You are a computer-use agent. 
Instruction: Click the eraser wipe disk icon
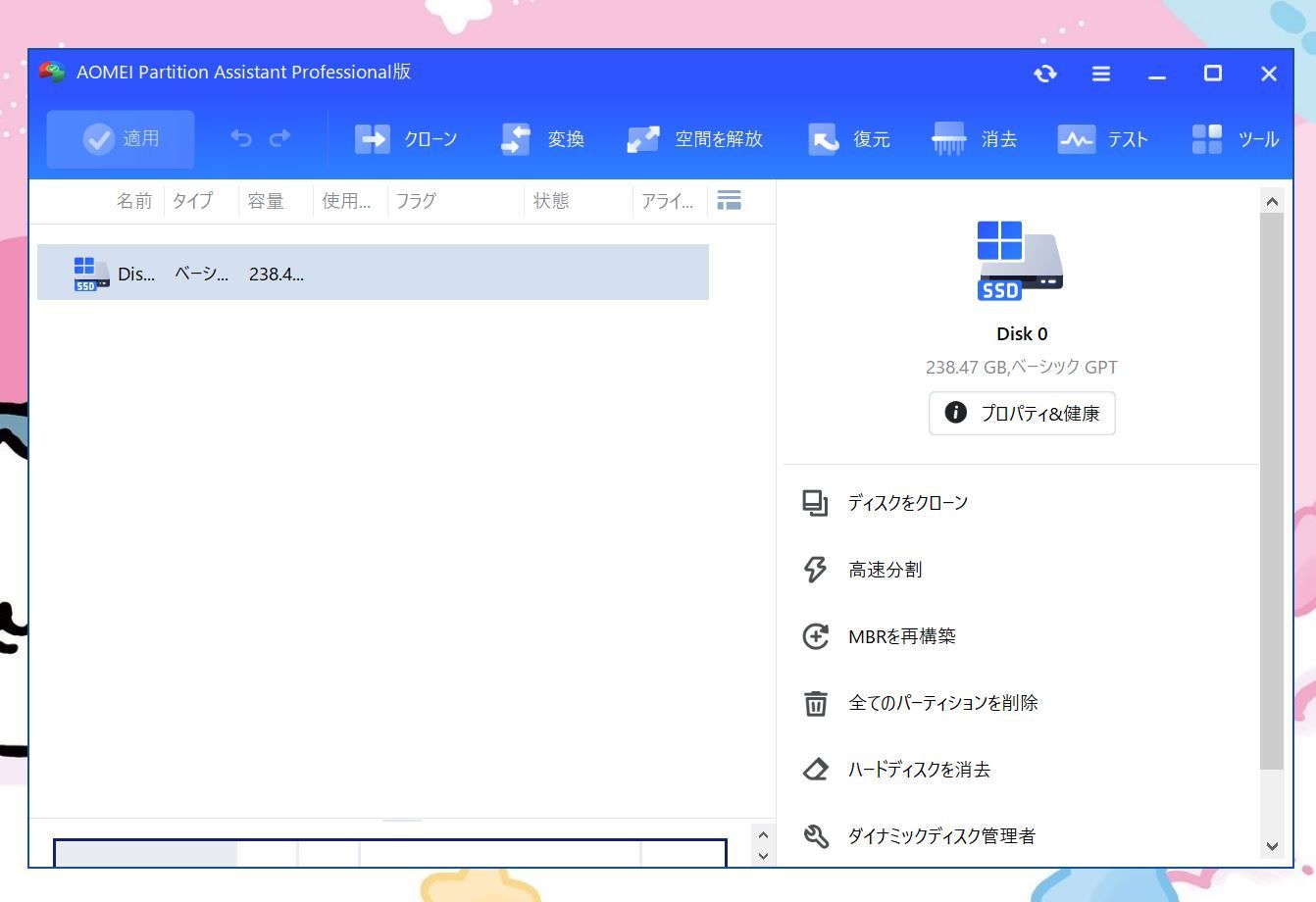815,770
